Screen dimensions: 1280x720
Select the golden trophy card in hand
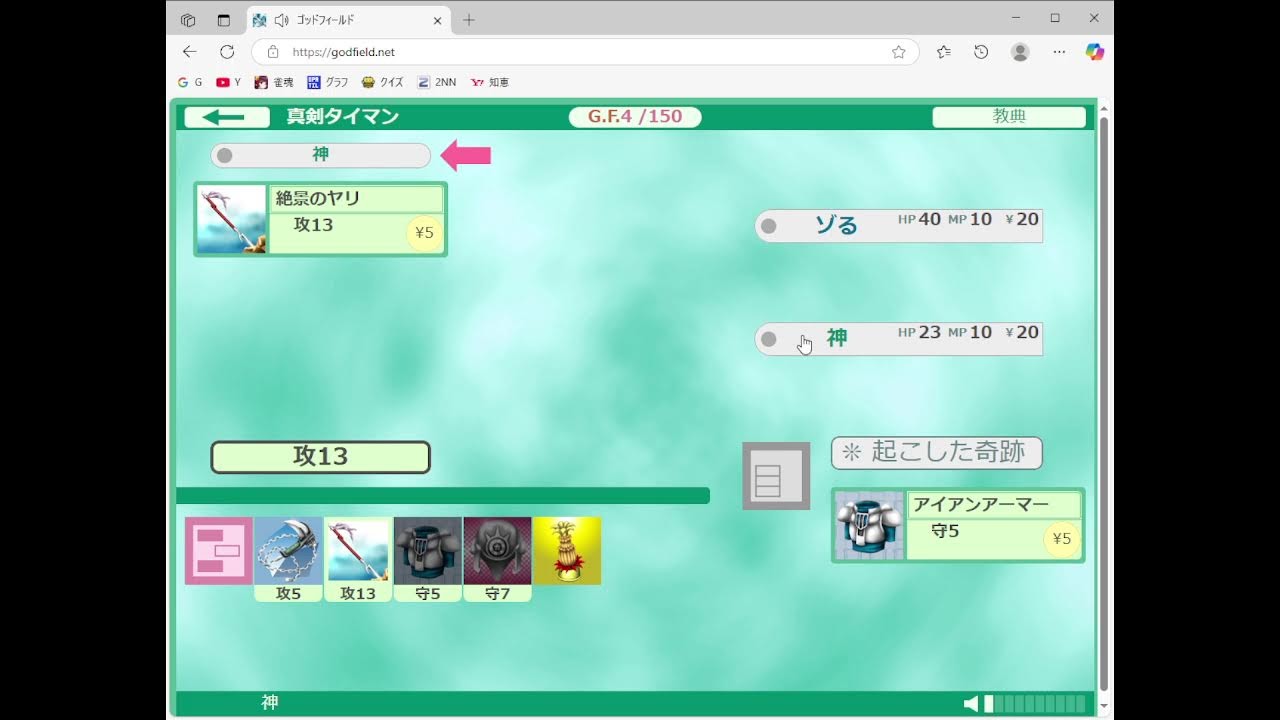tap(567, 551)
